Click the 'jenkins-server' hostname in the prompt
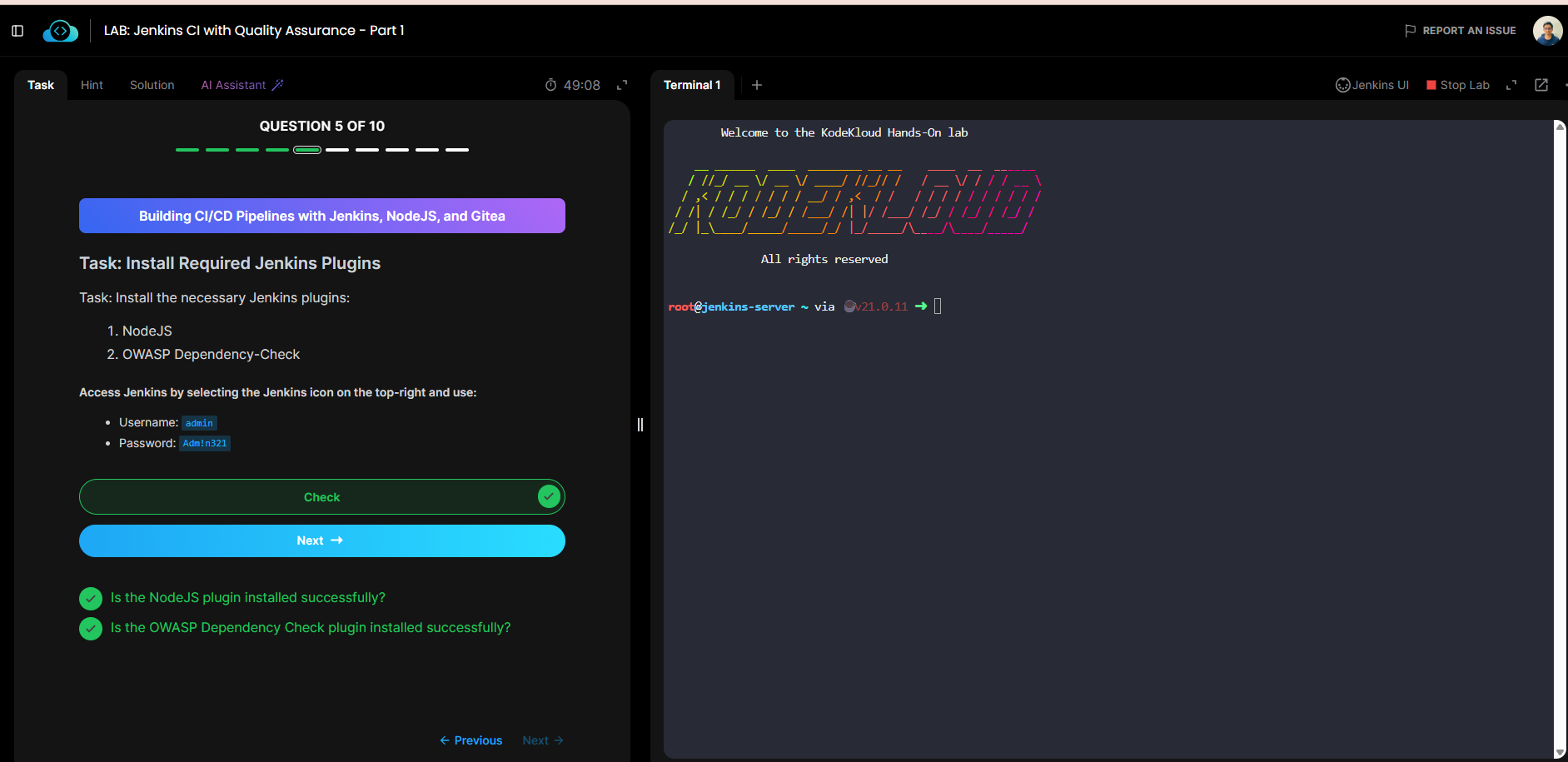The width and height of the screenshot is (1568, 762). [x=749, y=307]
